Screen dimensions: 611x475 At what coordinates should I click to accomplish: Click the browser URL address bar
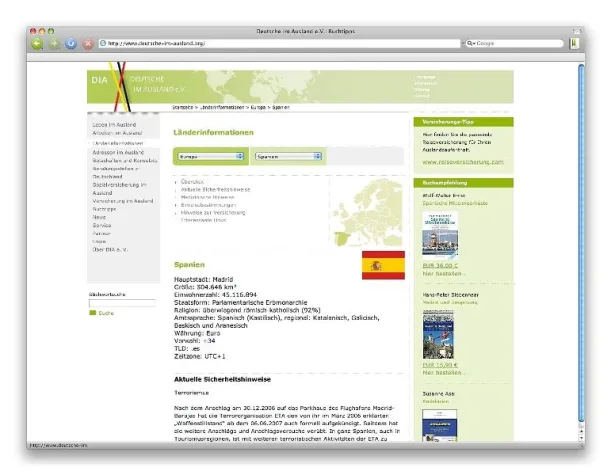[279, 43]
